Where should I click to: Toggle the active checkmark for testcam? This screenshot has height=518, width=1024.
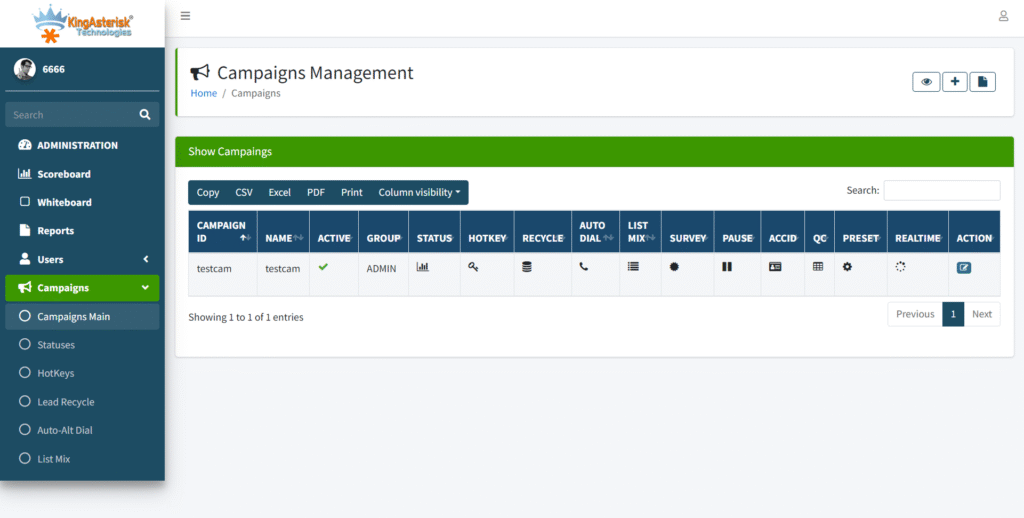point(323,267)
